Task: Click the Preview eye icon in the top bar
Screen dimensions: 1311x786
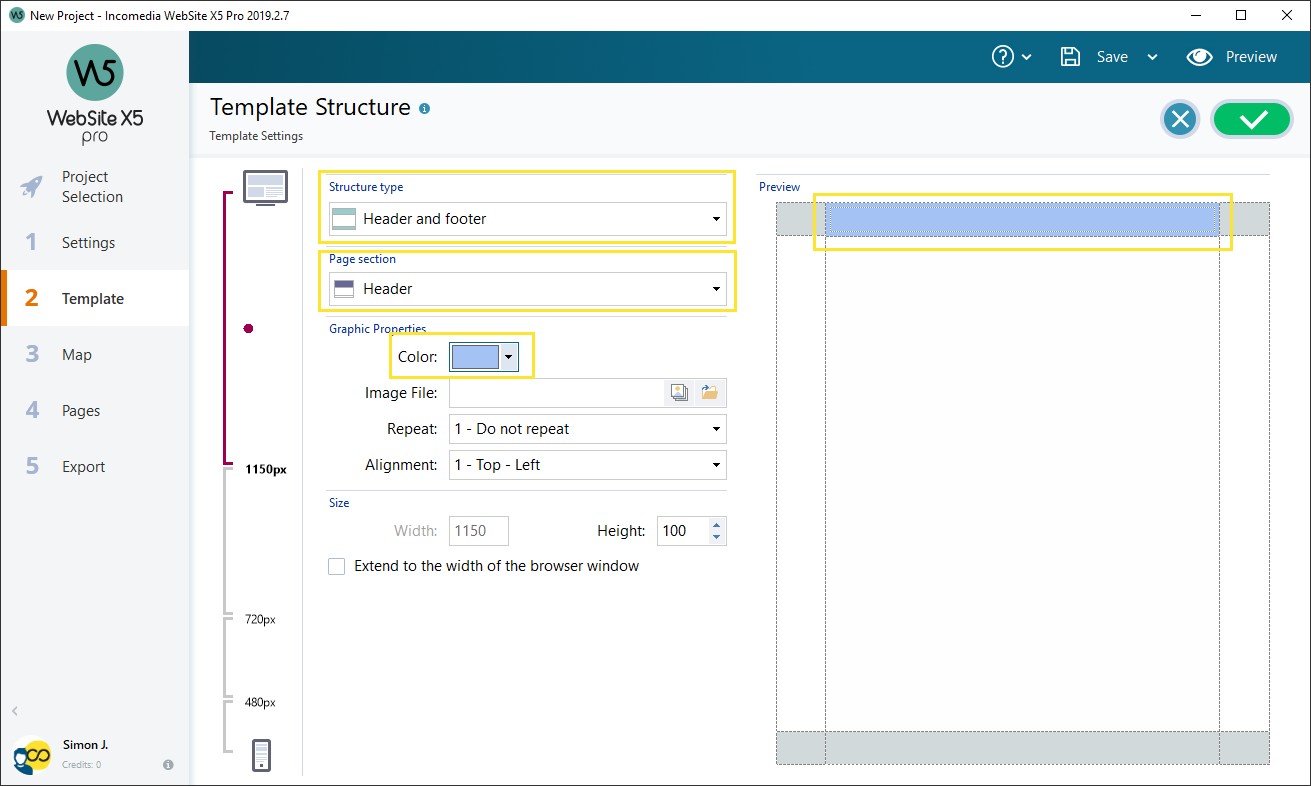Action: pyautogui.click(x=1233, y=56)
